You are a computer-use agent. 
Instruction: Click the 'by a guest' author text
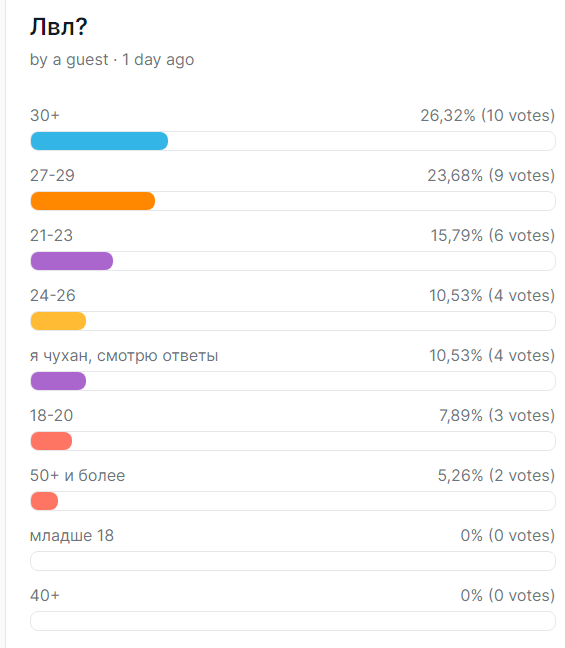69,60
